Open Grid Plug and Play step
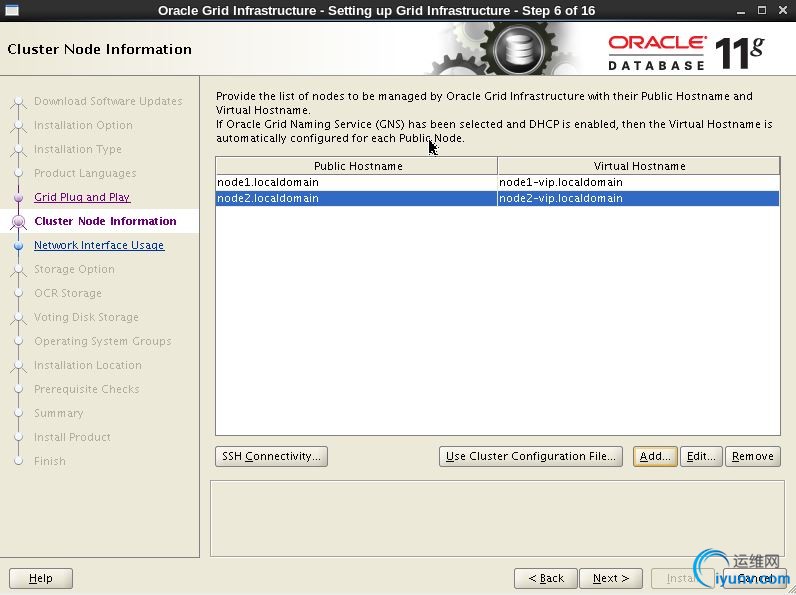The height and width of the screenshot is (595, 796). (x=82, y=197)
